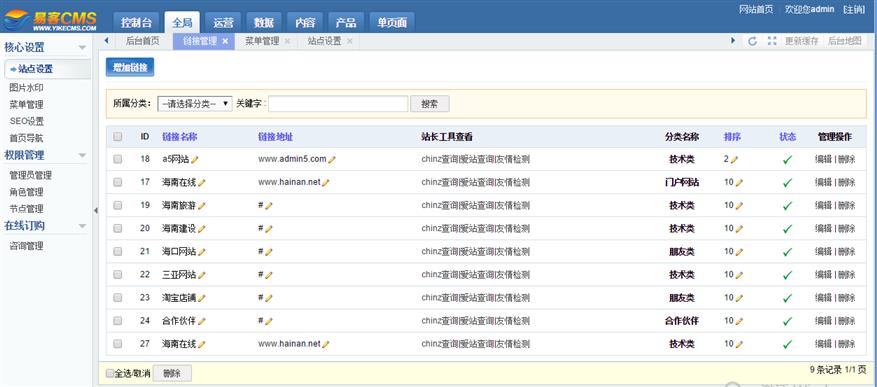Check the box for row ID 21
Viewport: 877px width, 387px height.
[x=117, y=252]
